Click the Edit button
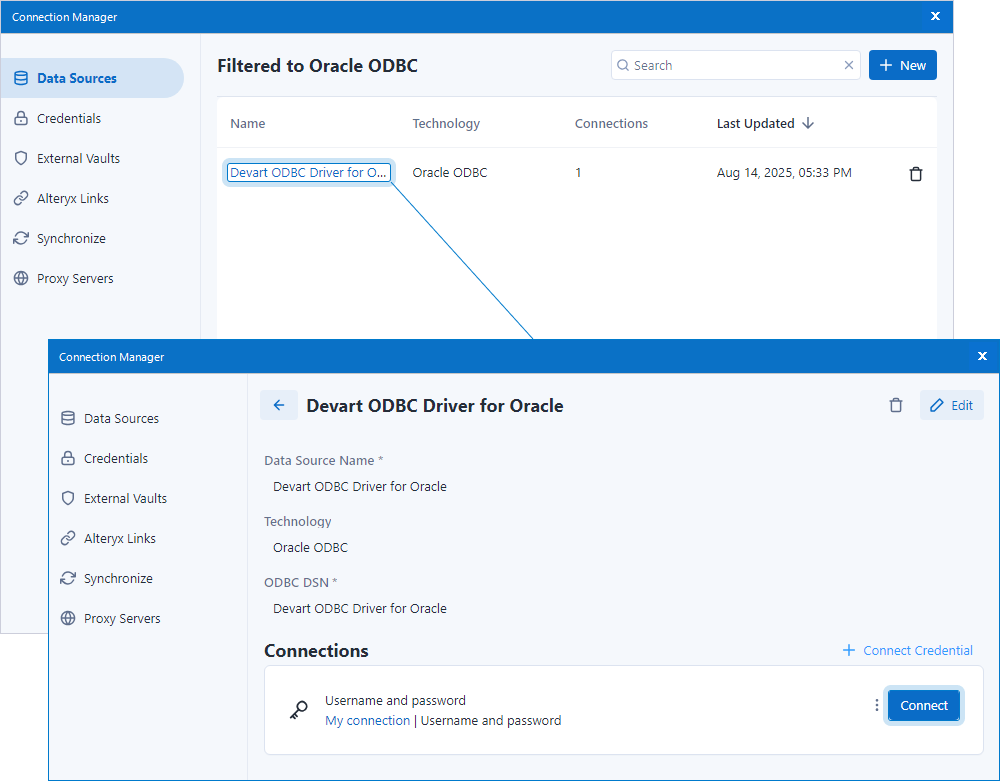Image resolution: width=1000 pixels, height=781 pixels. click(x=951, y=405)
